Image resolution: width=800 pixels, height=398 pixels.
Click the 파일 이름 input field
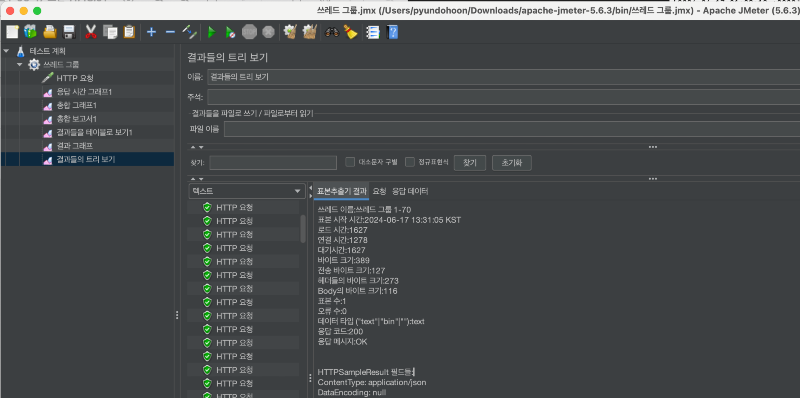coord(512,129)
